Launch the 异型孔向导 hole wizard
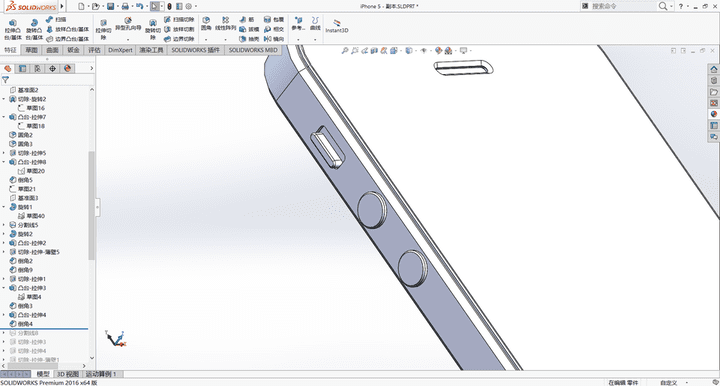720x386 pixels. click(128, 24)
